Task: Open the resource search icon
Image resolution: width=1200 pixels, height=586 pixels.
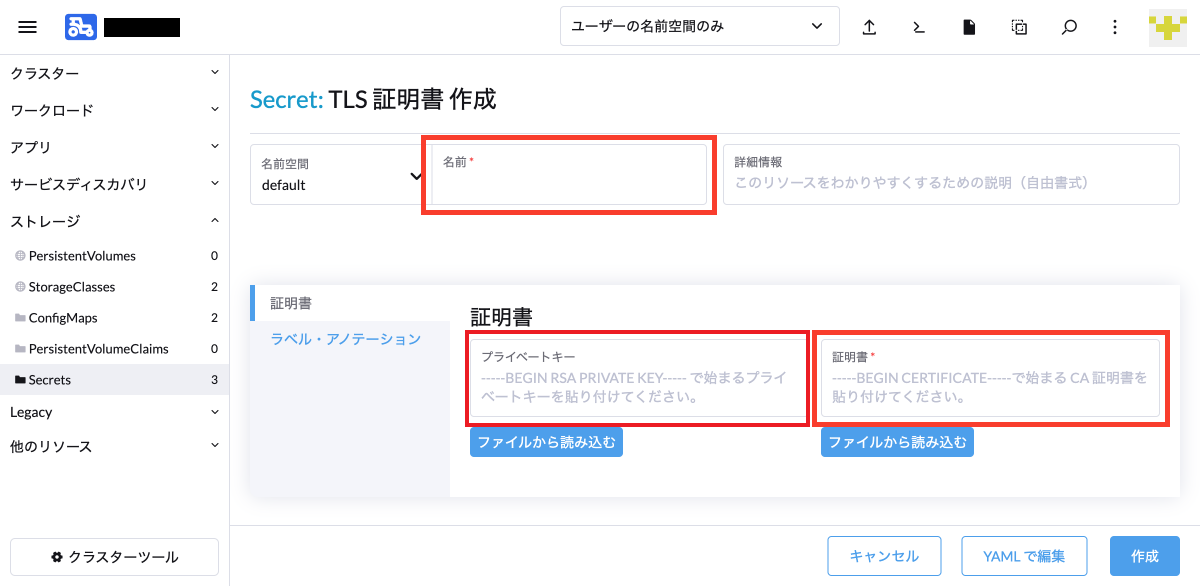Action: (1069, 27)
